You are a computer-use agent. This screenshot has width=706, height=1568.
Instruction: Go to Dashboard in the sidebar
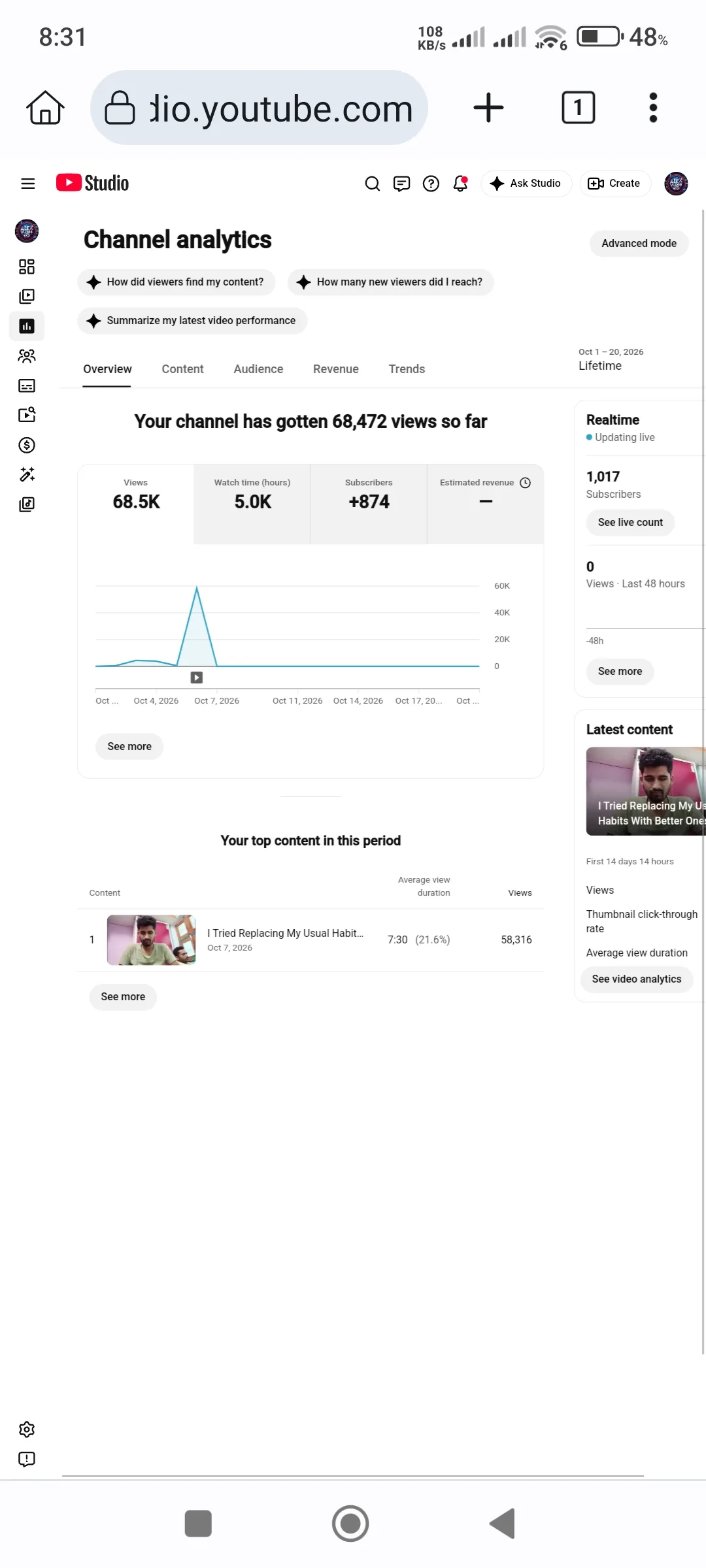pyautogui.click(x=27, y=267)
